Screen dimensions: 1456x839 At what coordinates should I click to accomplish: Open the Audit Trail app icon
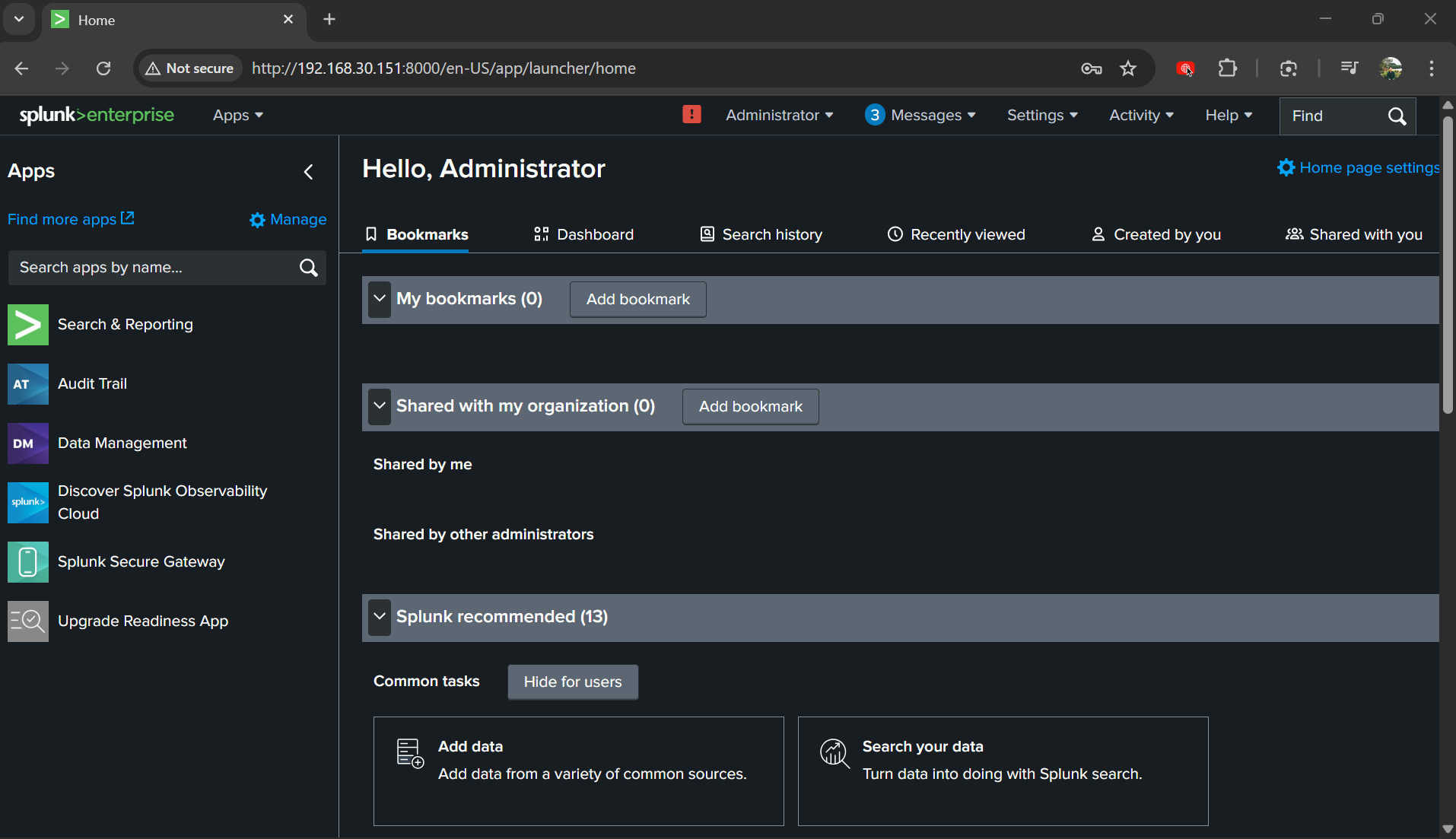coord(28,384)
